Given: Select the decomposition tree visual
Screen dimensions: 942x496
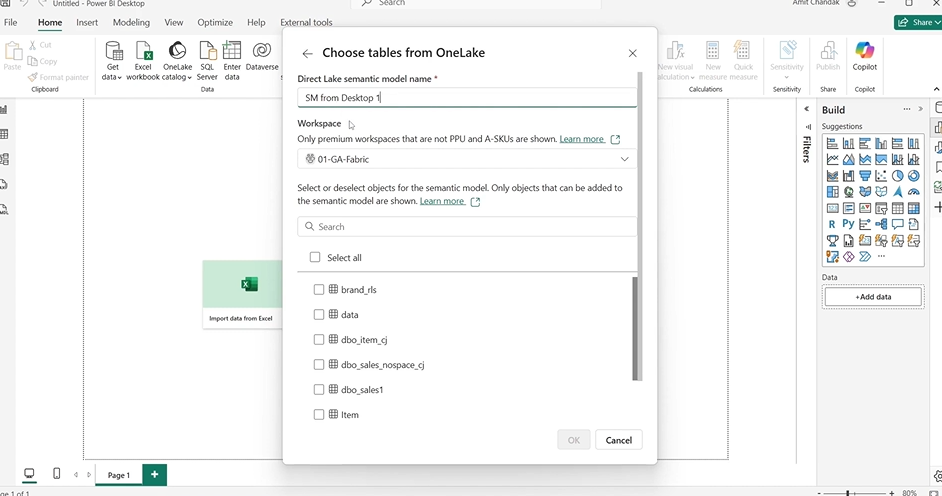Looking at the screenshot, I should click(x=881, y=225).
